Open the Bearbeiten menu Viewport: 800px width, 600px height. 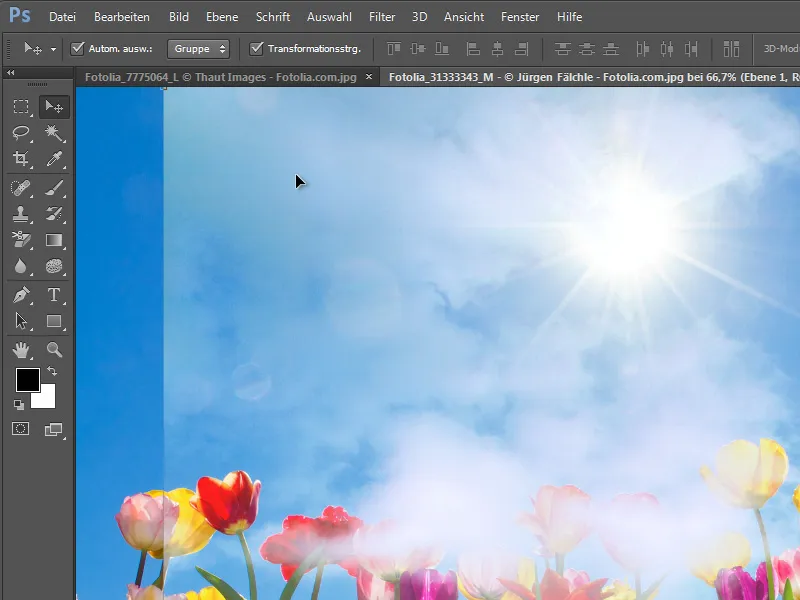pyautogui.click(x=122, y=17)
